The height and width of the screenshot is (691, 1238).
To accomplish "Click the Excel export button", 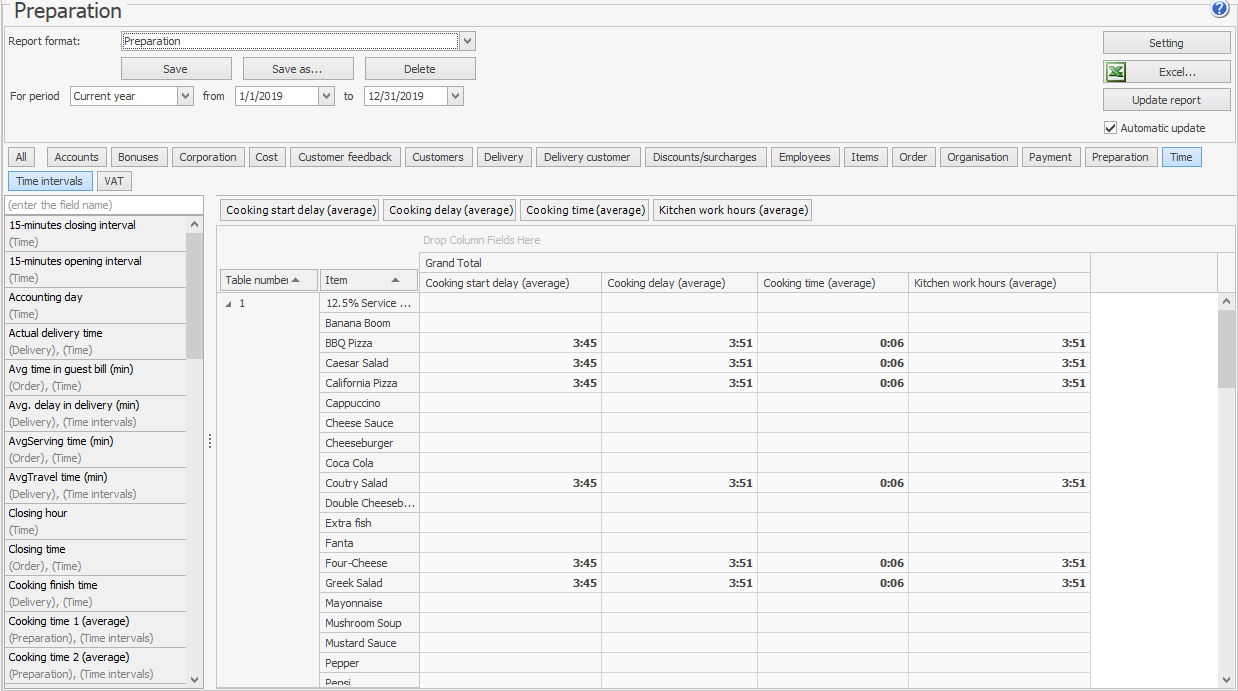I will 1166,72.
